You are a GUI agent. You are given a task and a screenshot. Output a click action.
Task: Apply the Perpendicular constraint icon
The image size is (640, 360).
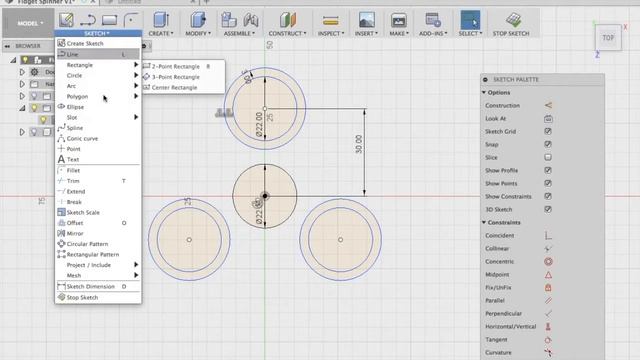(x=548, y=313)
